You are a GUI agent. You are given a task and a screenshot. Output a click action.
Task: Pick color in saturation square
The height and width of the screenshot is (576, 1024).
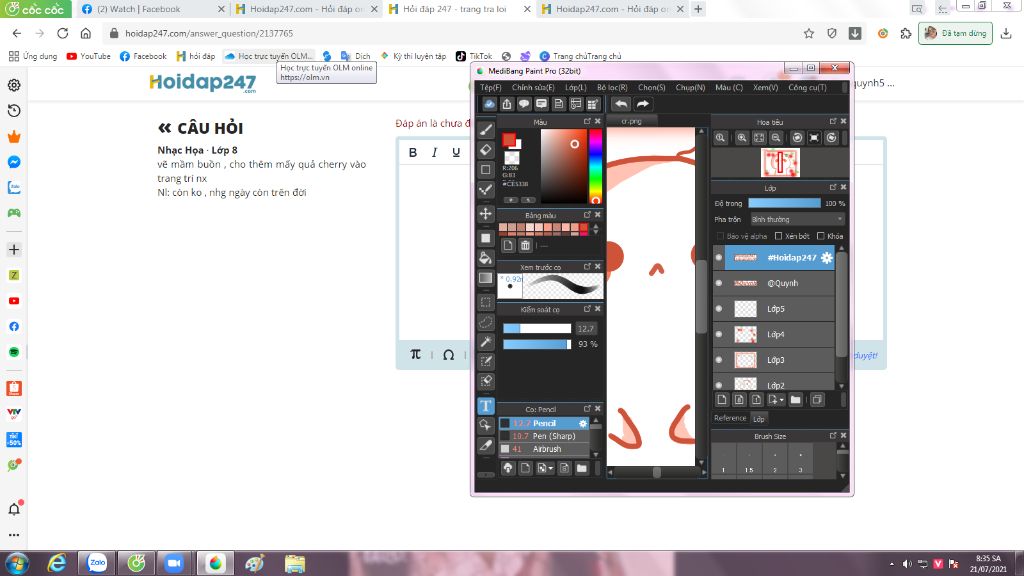pos(564,166)
